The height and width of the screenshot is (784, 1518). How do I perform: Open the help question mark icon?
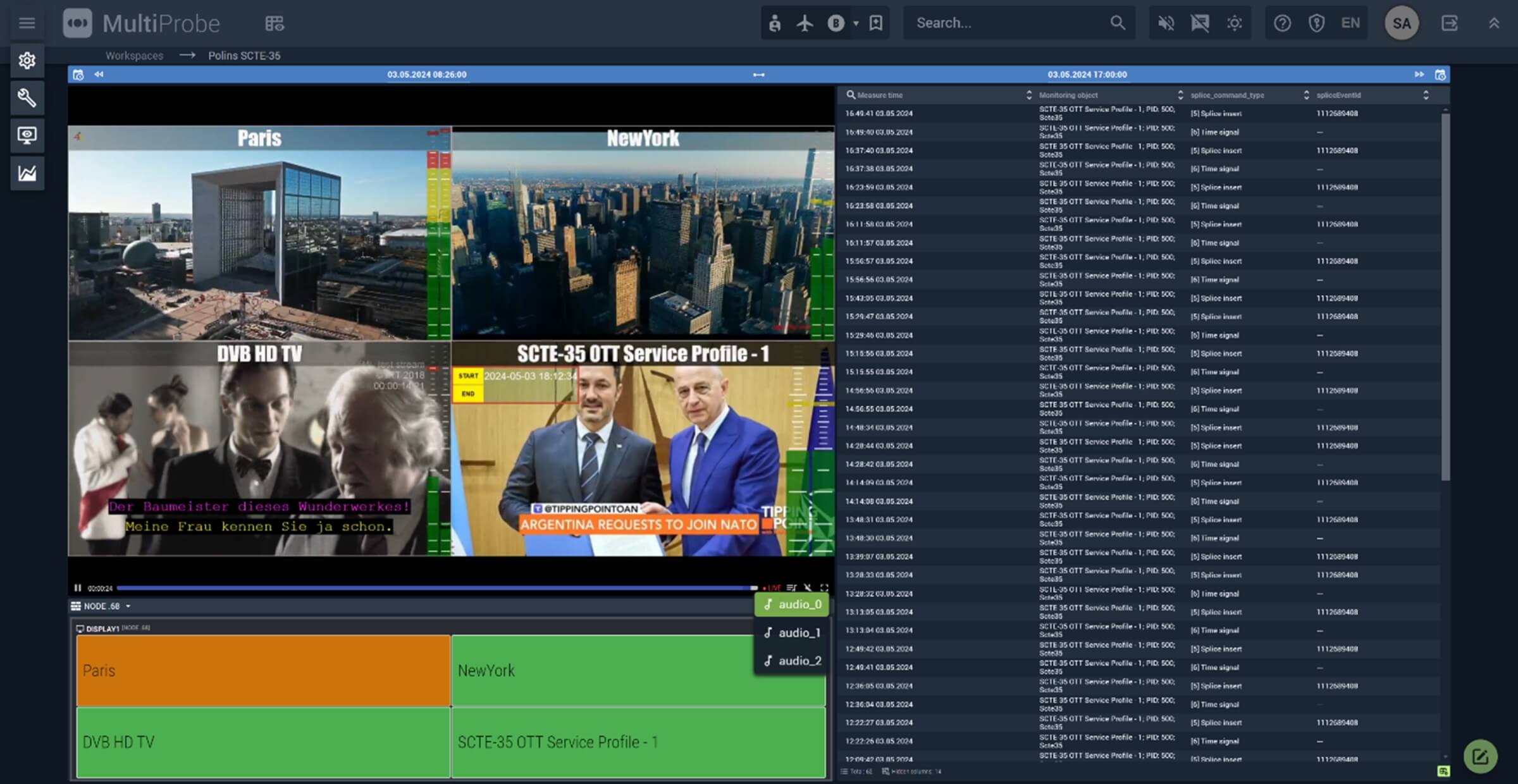[x=1282, y=23]
